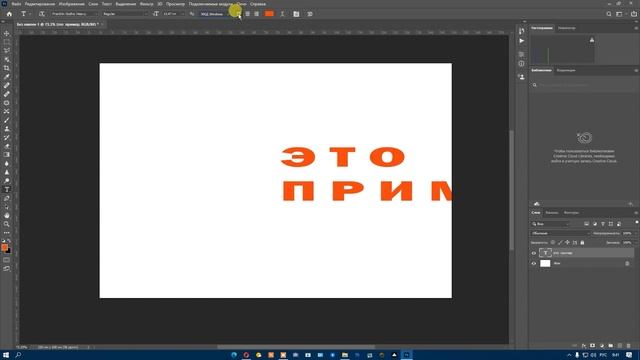Viewport: 640px width, 360px height.
Task: Open the anti-aliasing method dropdown
Action: pos(215,14)
